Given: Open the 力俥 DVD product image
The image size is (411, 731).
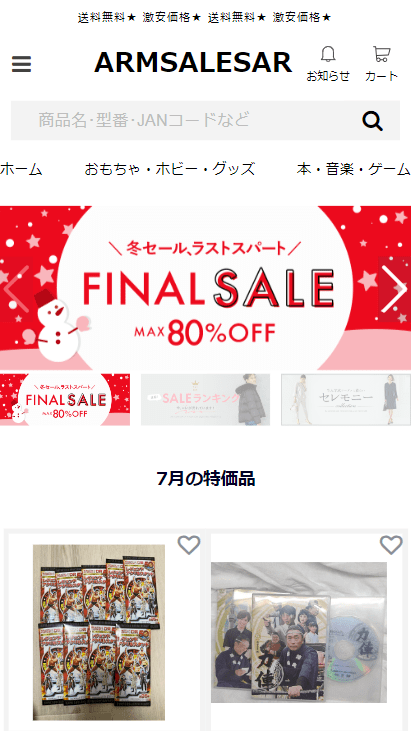Looking at the screenshot, I should (x=299, y=632).
